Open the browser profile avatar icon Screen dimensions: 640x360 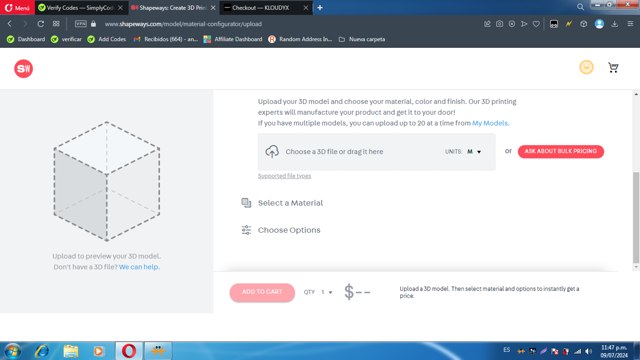[x=599, y=24]
